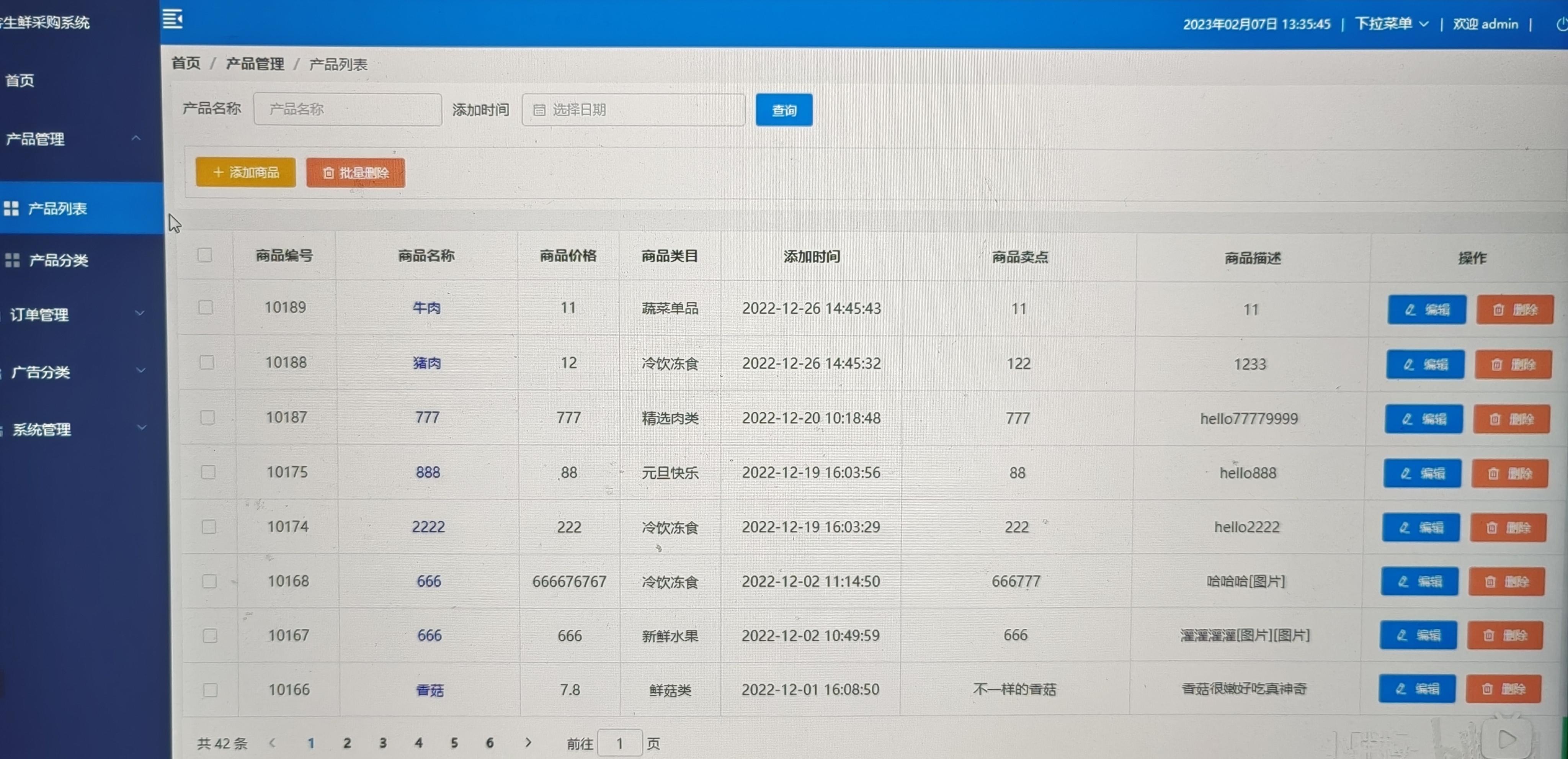Check the box for product 10187
The height and width of the screenshot is (759, 1568).
[x=207, y=417]
